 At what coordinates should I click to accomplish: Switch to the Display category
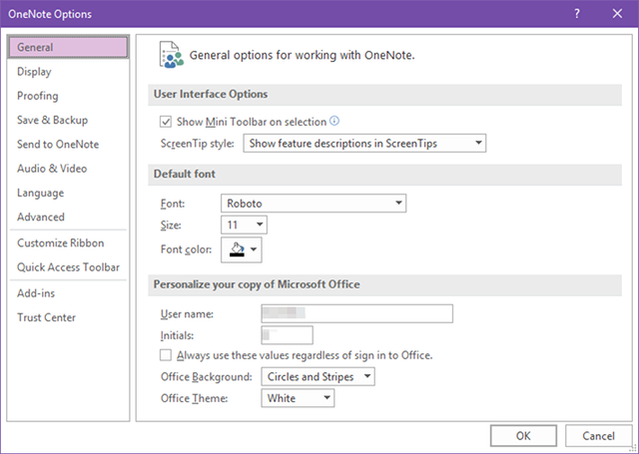click(68, 72)
